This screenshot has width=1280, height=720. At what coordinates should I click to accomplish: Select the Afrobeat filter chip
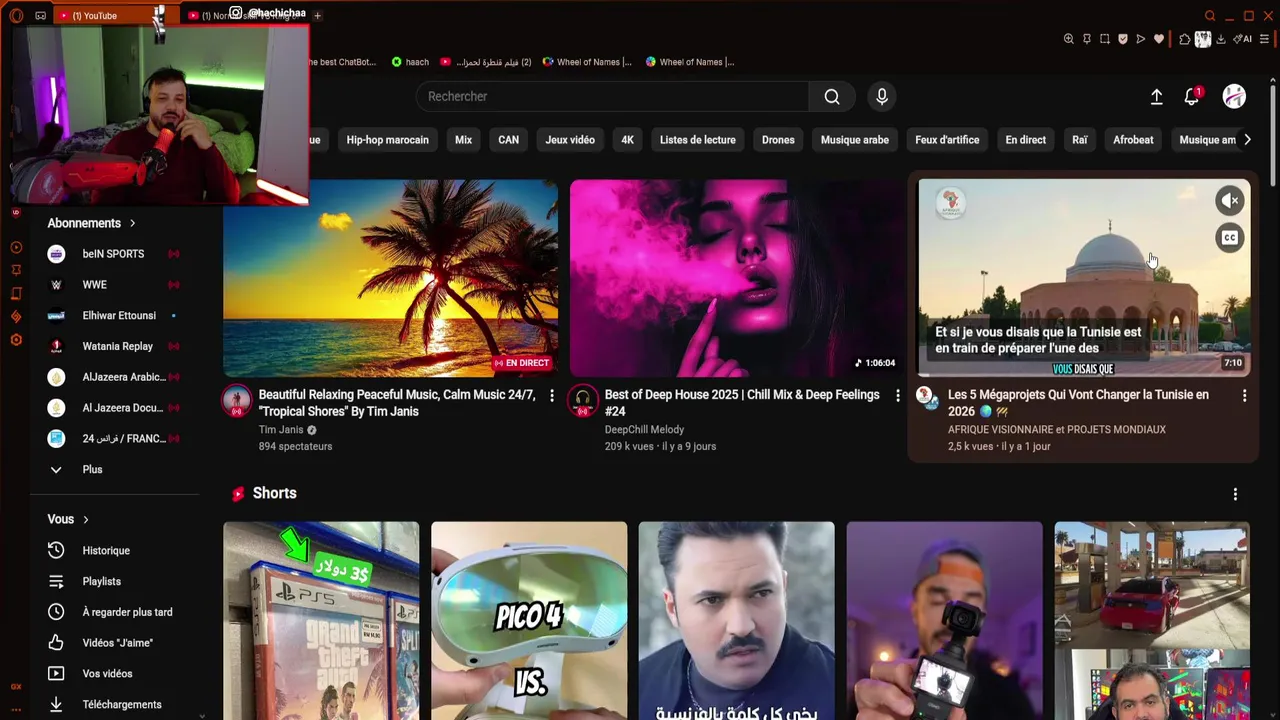point(1133,140)
